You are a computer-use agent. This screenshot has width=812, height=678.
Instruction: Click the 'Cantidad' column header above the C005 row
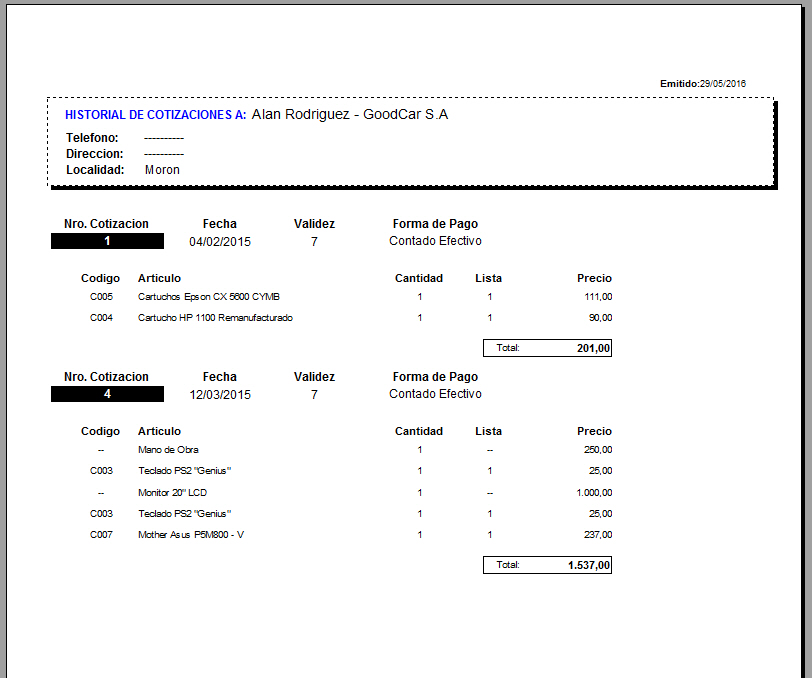419,278
